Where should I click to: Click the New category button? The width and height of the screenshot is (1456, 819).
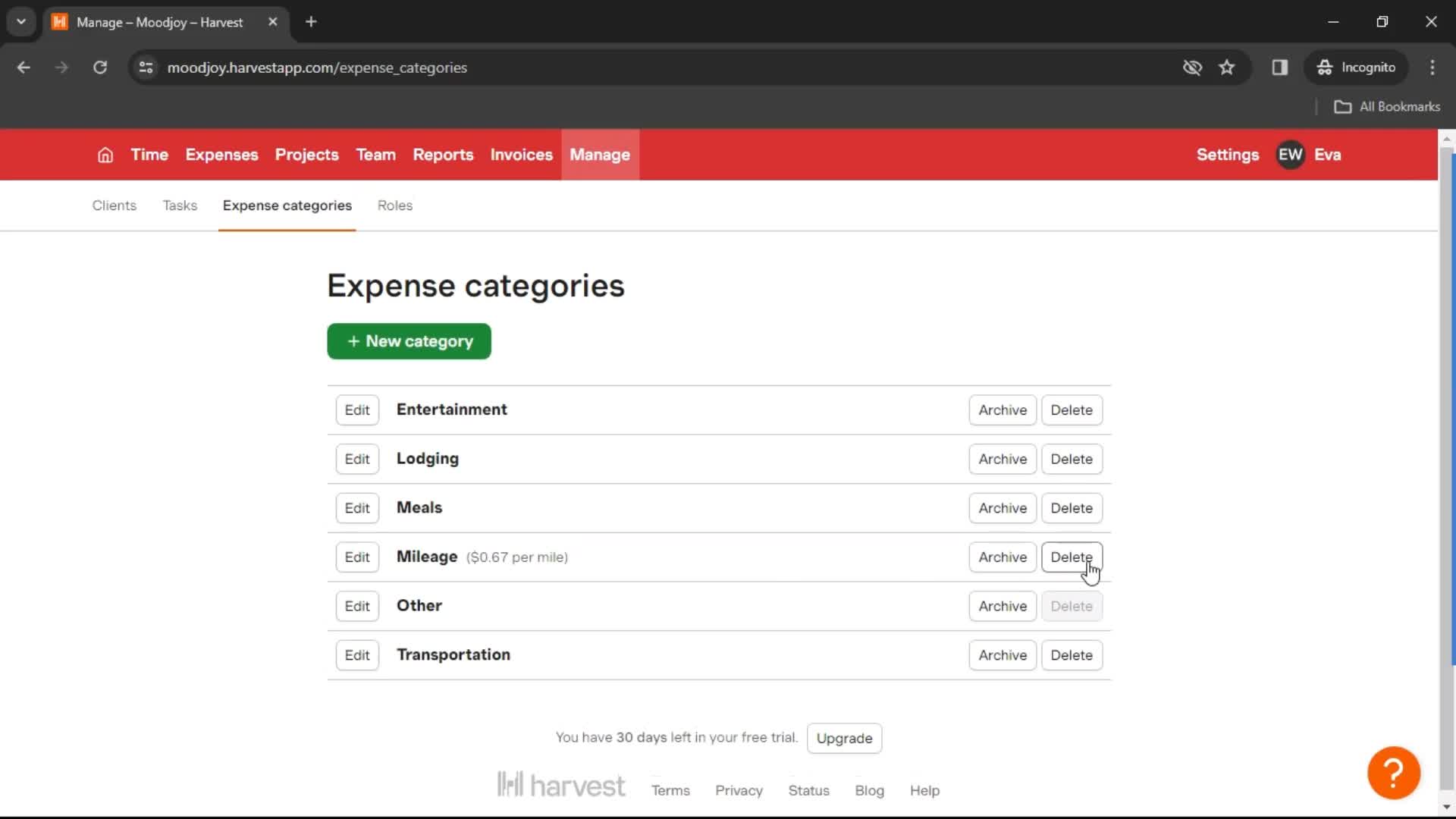(x=409, y=341)
